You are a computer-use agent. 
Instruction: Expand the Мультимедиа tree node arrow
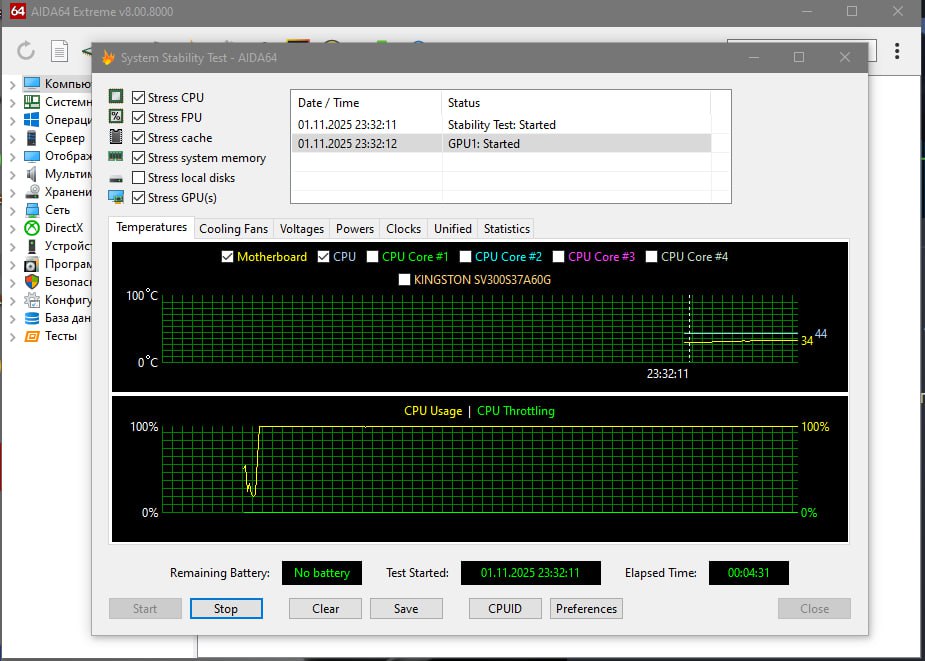click(x=12, y=174)
